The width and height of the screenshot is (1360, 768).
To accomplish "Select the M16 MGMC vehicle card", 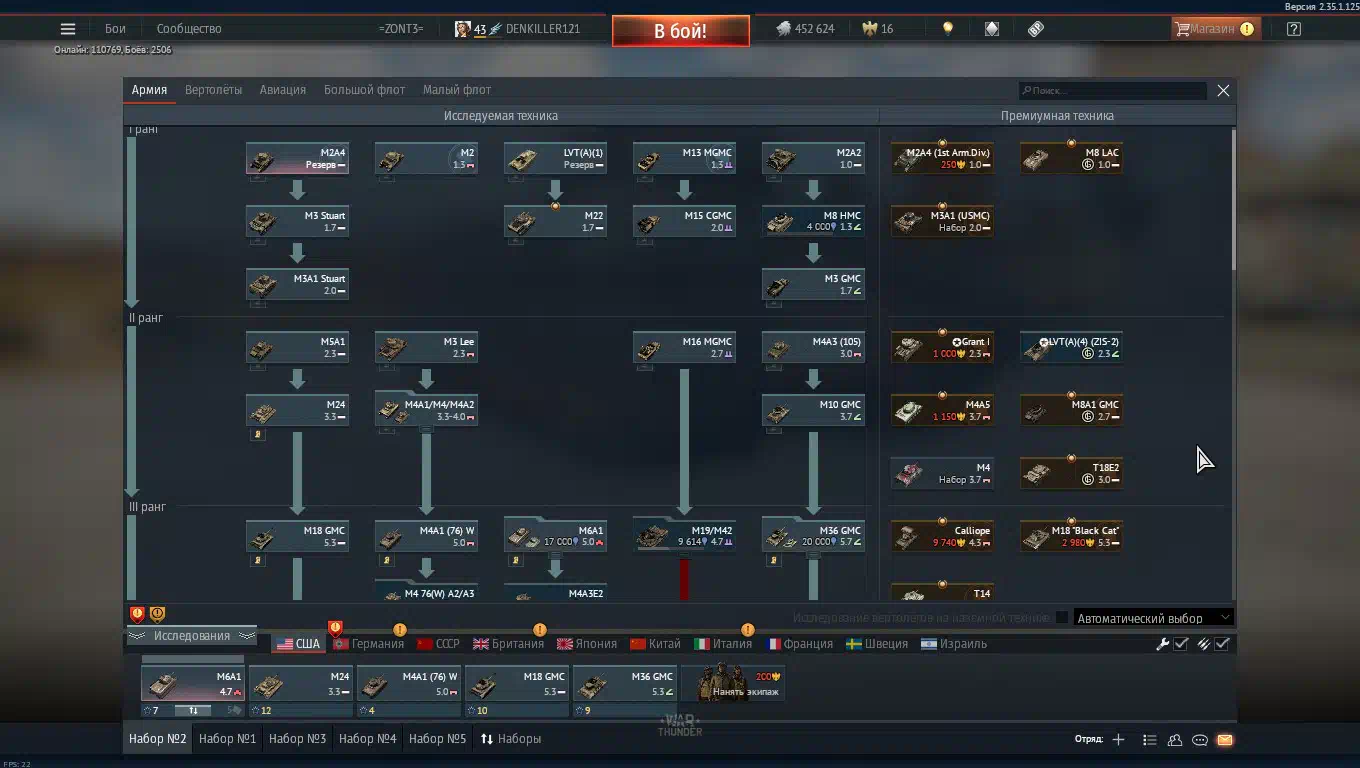I will [684, 347].
